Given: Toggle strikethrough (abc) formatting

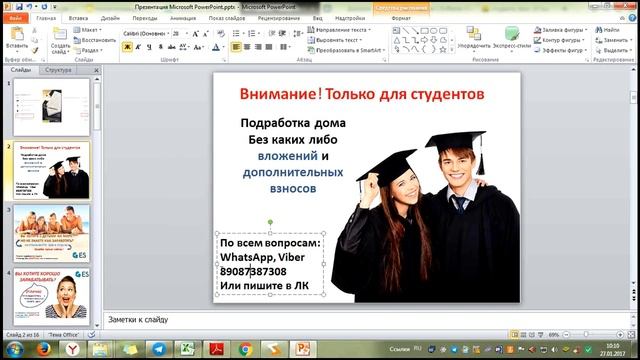Looking at the screenshot, I should click(171, 47).
